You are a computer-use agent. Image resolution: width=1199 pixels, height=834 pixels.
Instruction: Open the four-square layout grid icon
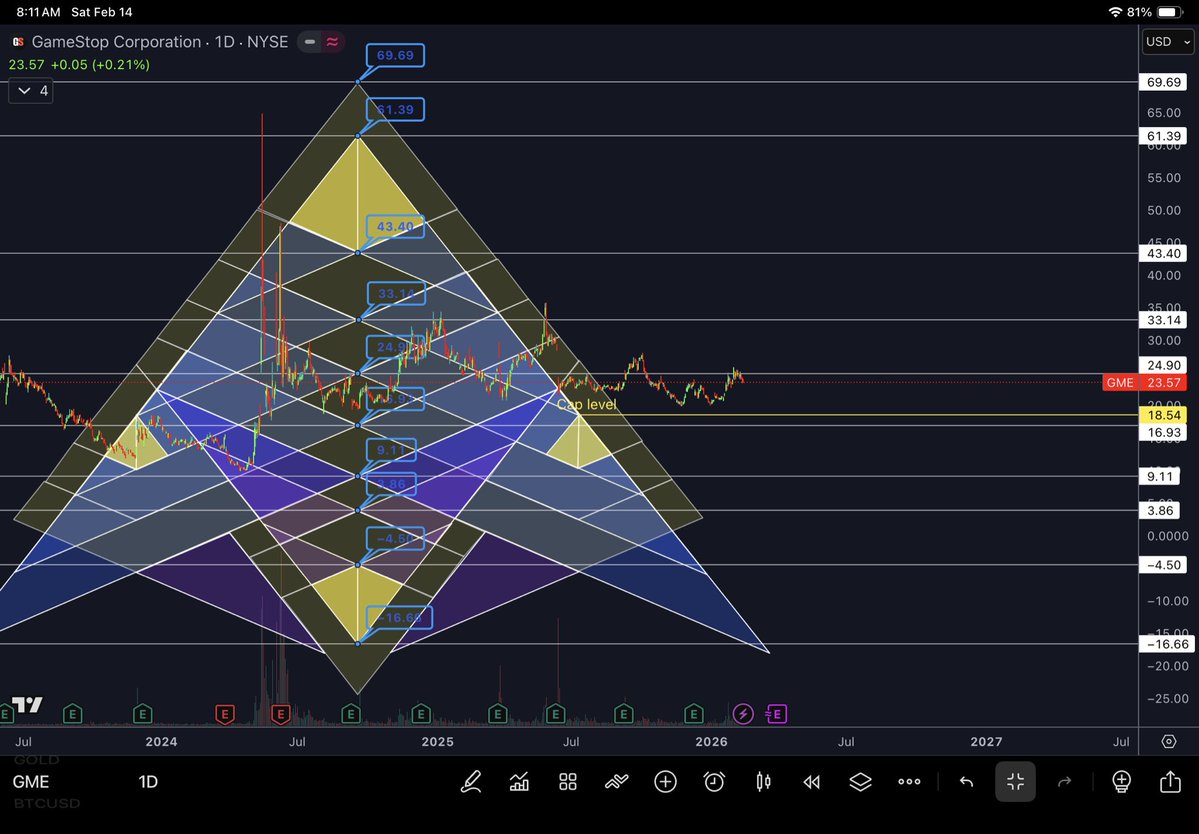[x=567, y=781]
